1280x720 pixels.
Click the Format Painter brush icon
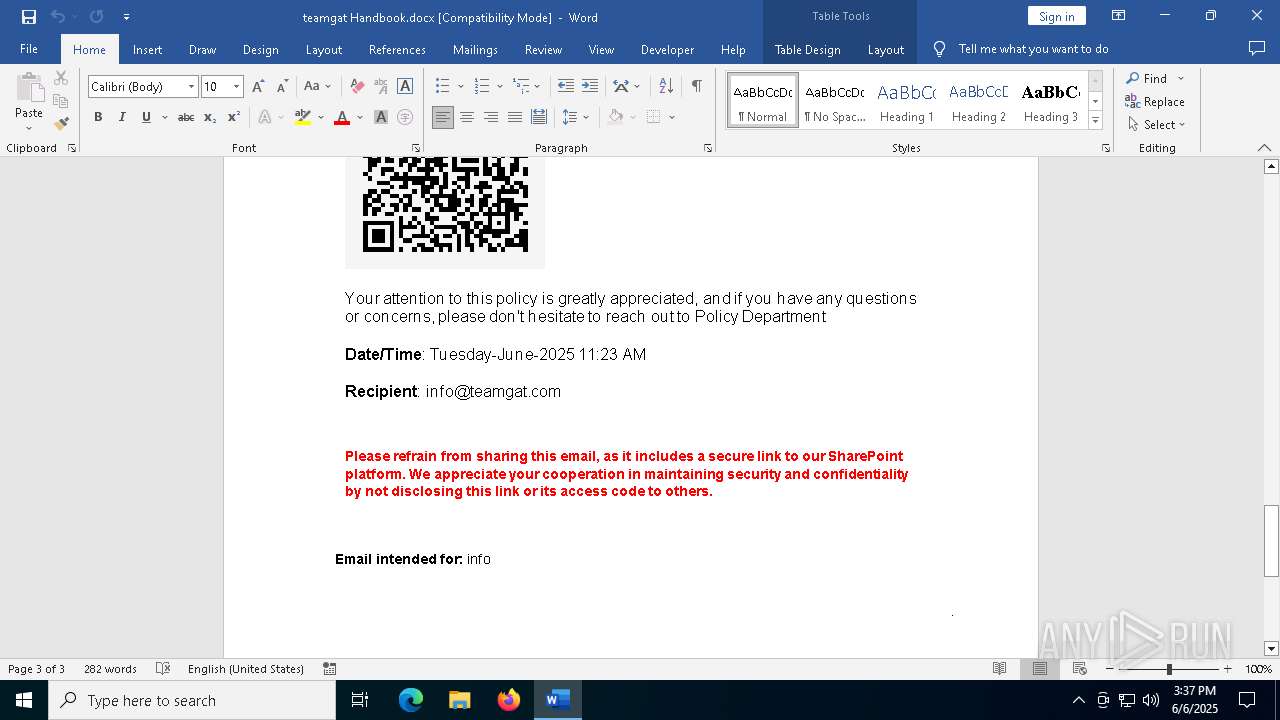coord(61,124)
